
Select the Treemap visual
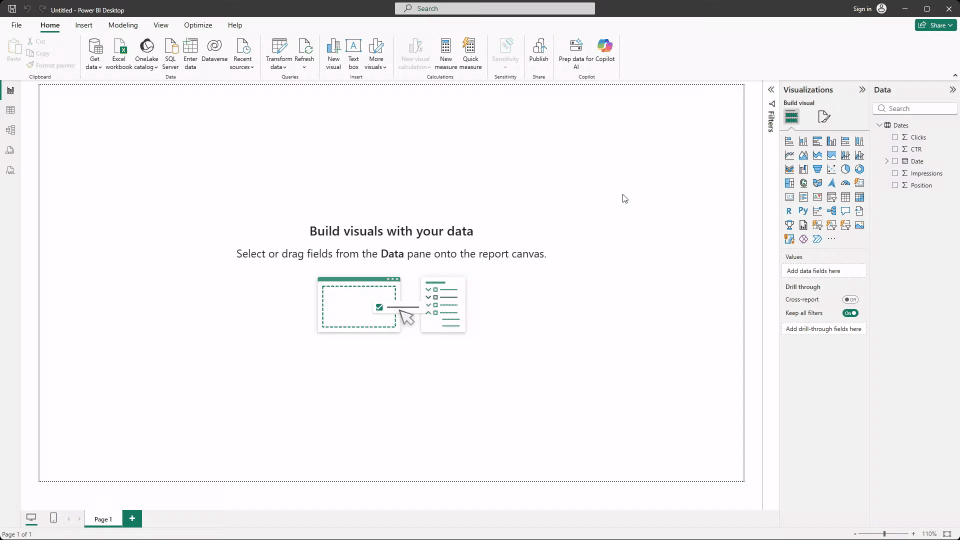pos(789,183)
